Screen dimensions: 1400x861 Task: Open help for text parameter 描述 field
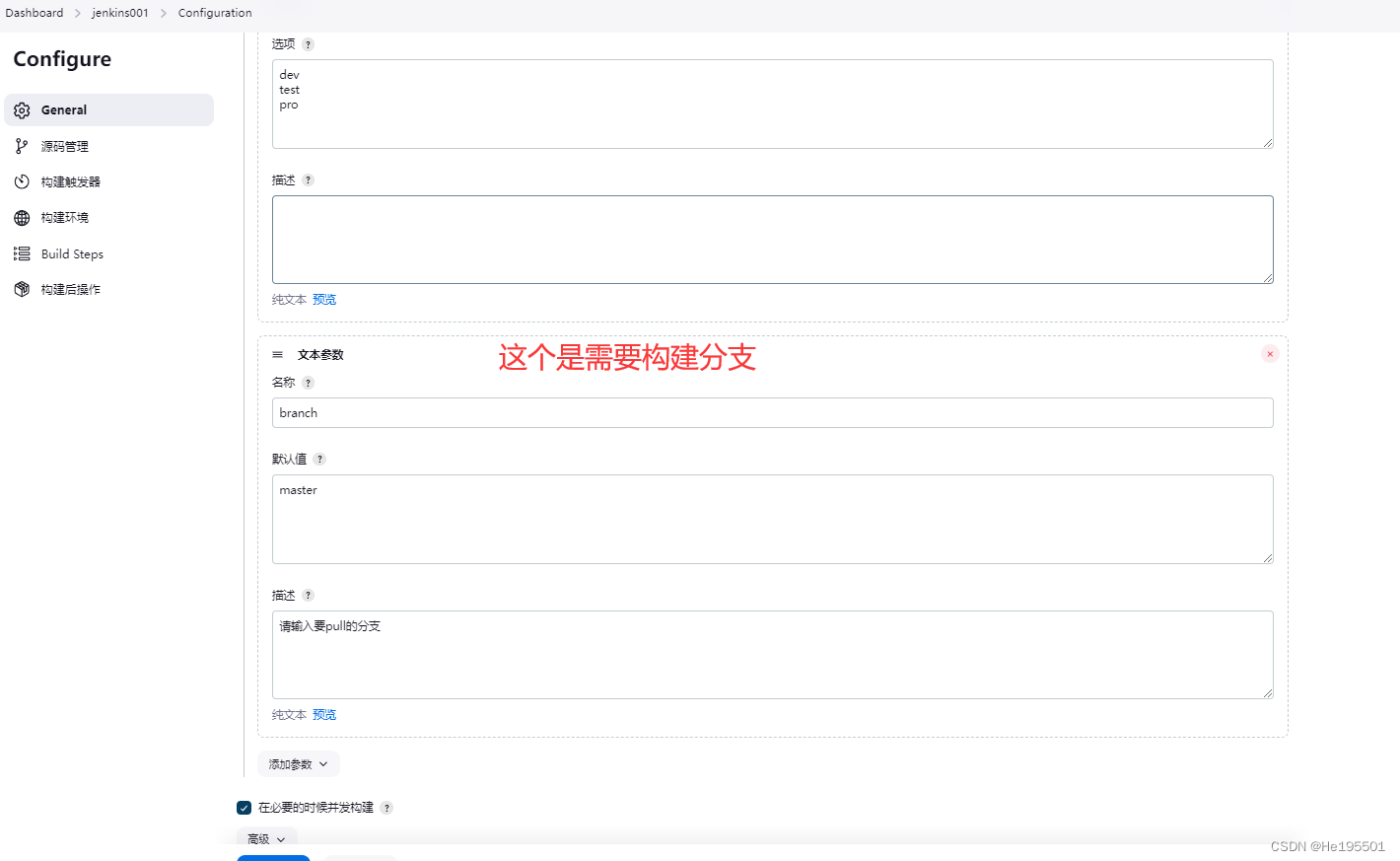tap(308, 596)
